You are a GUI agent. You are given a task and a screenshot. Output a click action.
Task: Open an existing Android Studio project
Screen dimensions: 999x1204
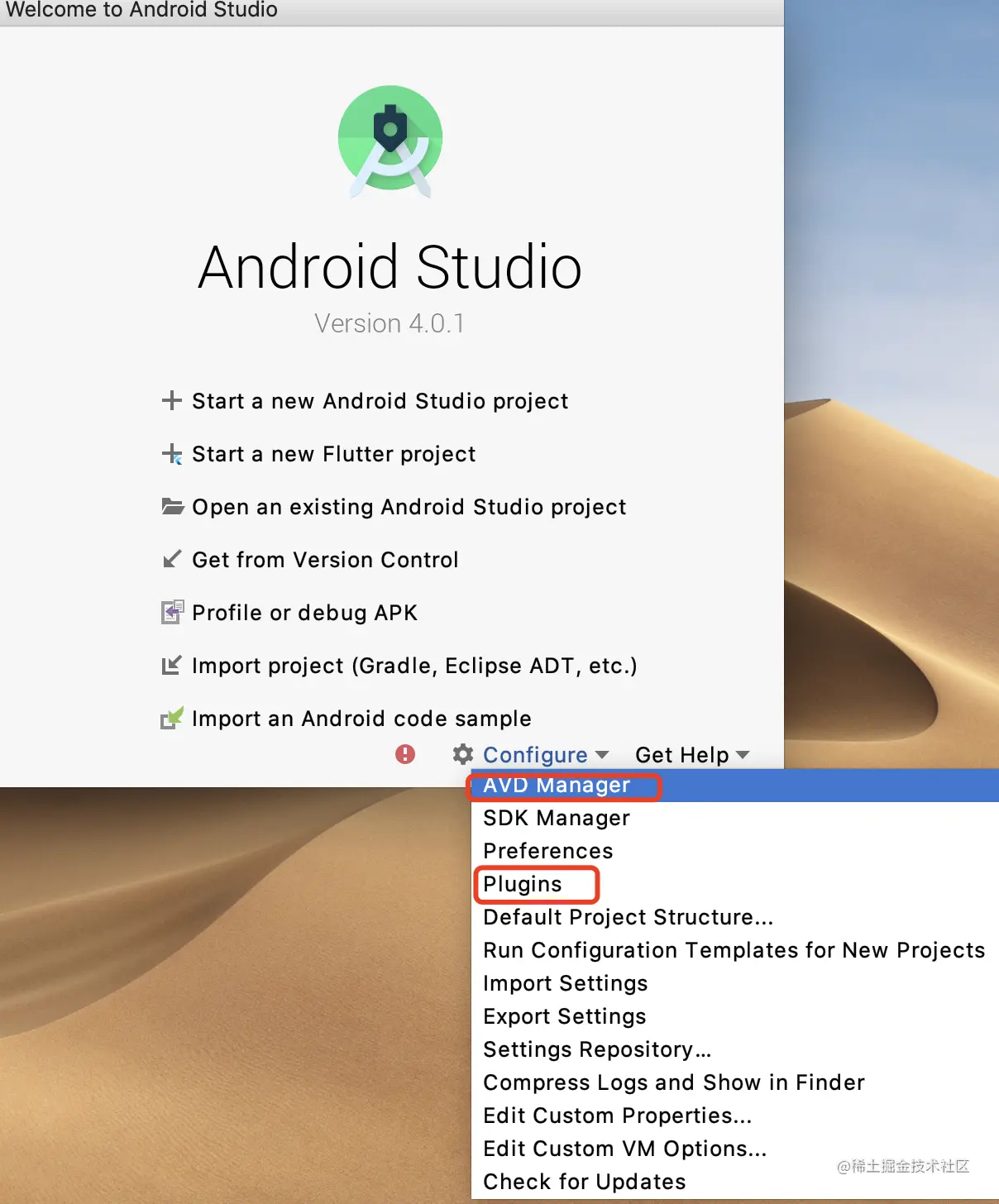click(409, 507)
